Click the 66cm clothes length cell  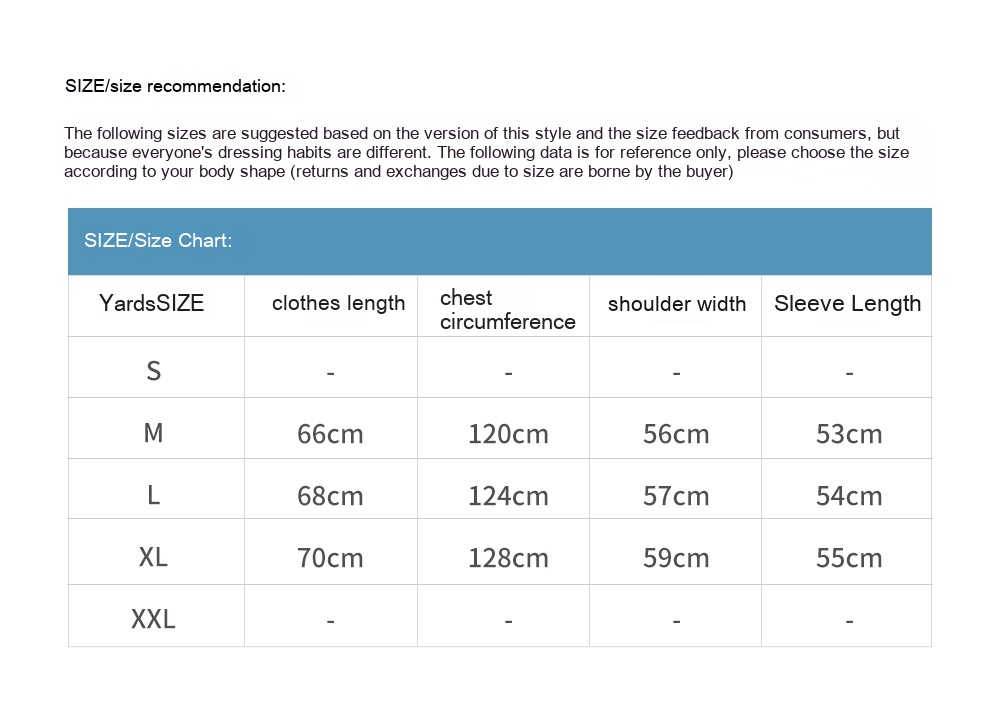pos(330,434)
